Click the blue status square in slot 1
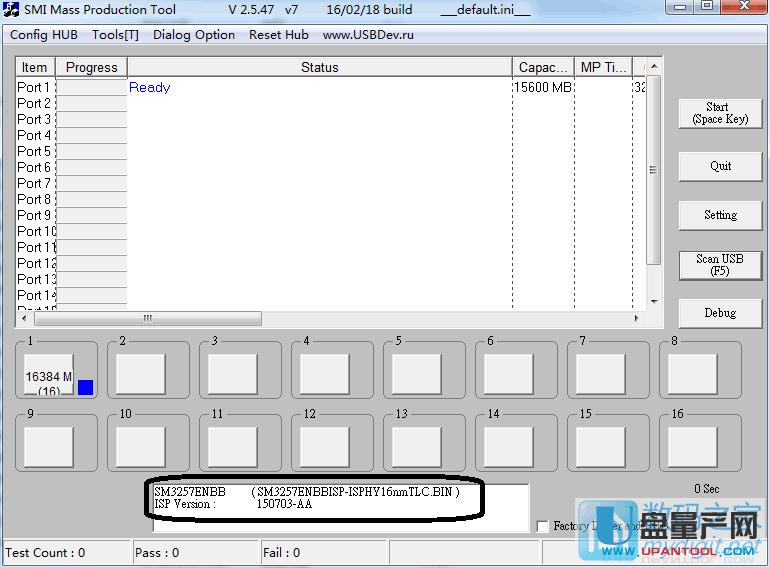Viewport: 770px width, 568px height. click(x=85, y=387)
